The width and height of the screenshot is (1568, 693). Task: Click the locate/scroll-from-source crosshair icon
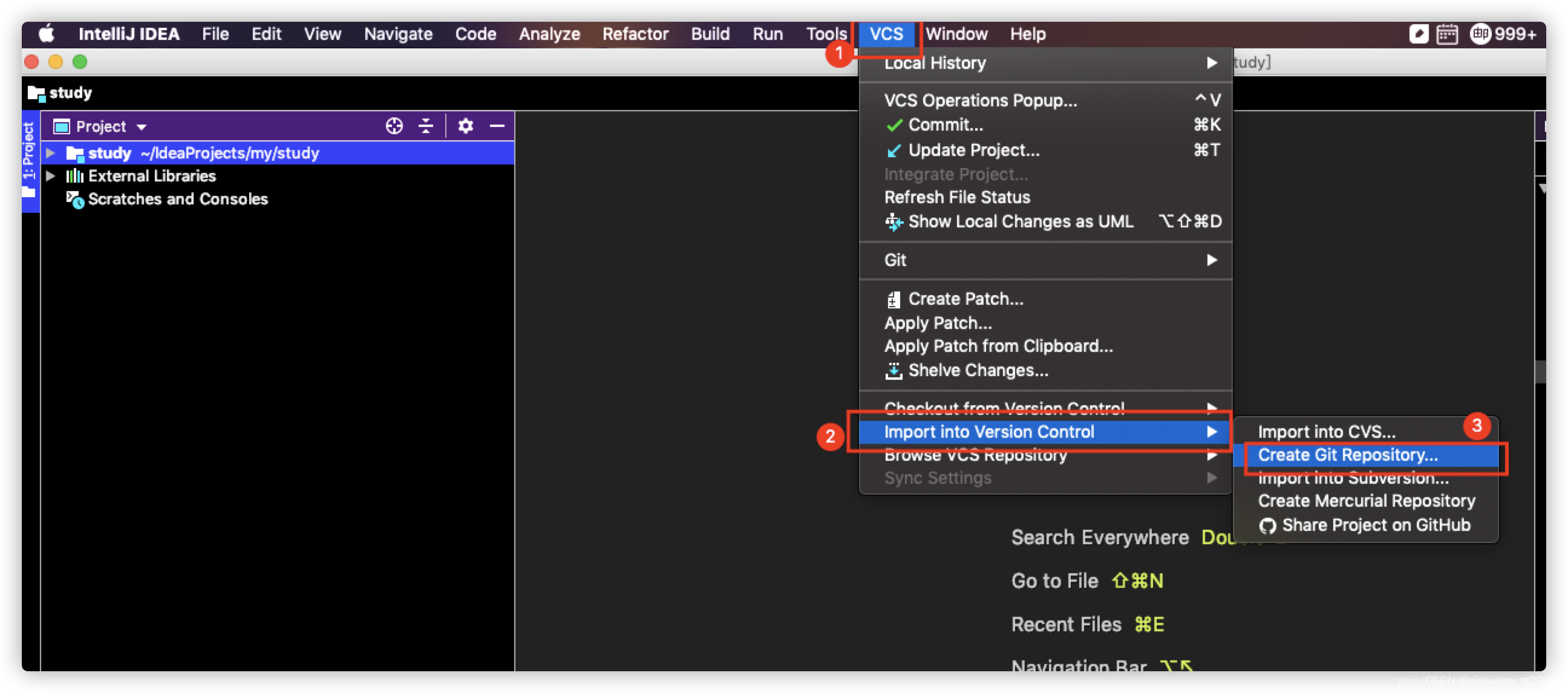[394, 126]
